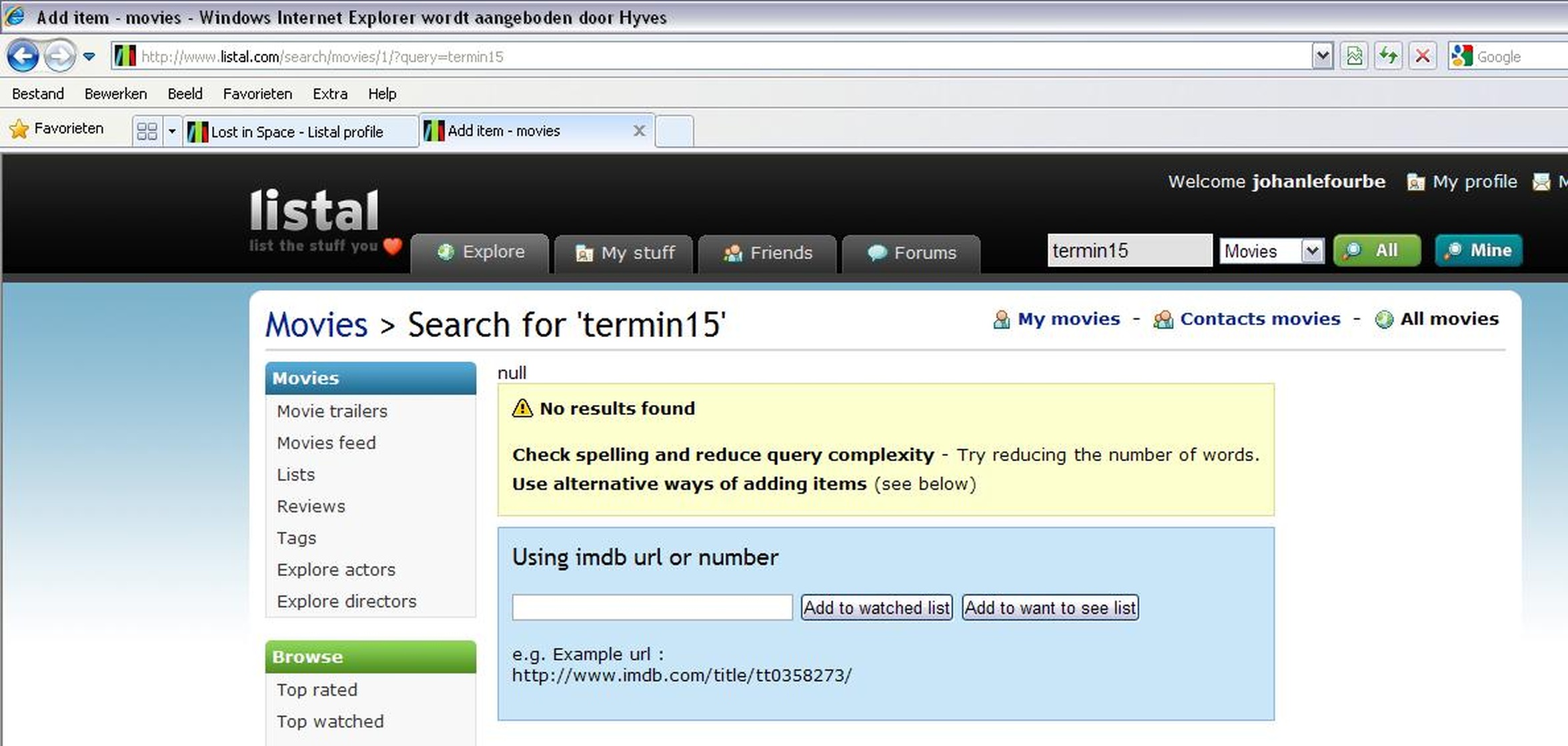Expand the address bar history dropdown
The width and height of the screenshot is (1568, 746).
(1322, 57)
